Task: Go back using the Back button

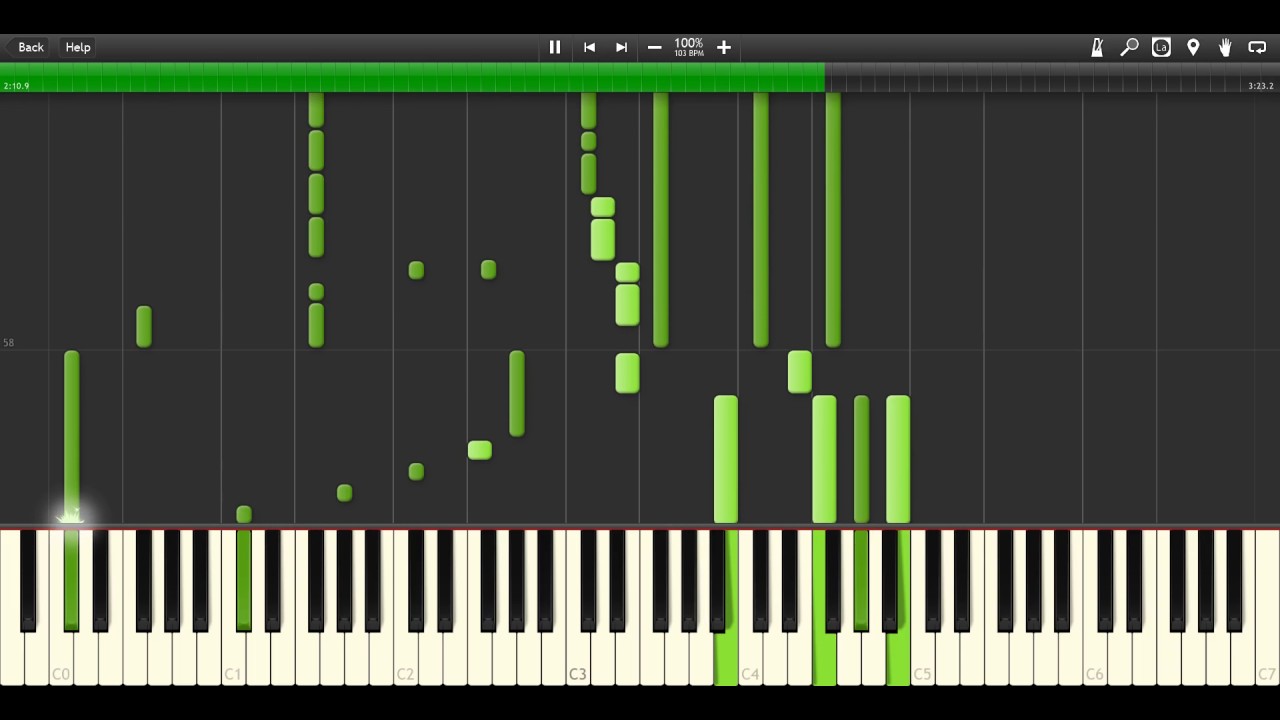Action: (x=27, y=47)
